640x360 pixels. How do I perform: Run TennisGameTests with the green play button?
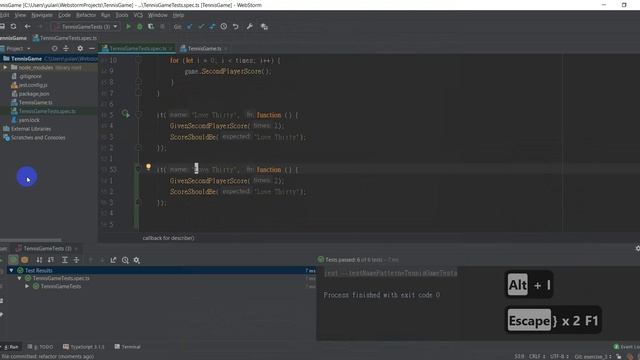point(128,27)
